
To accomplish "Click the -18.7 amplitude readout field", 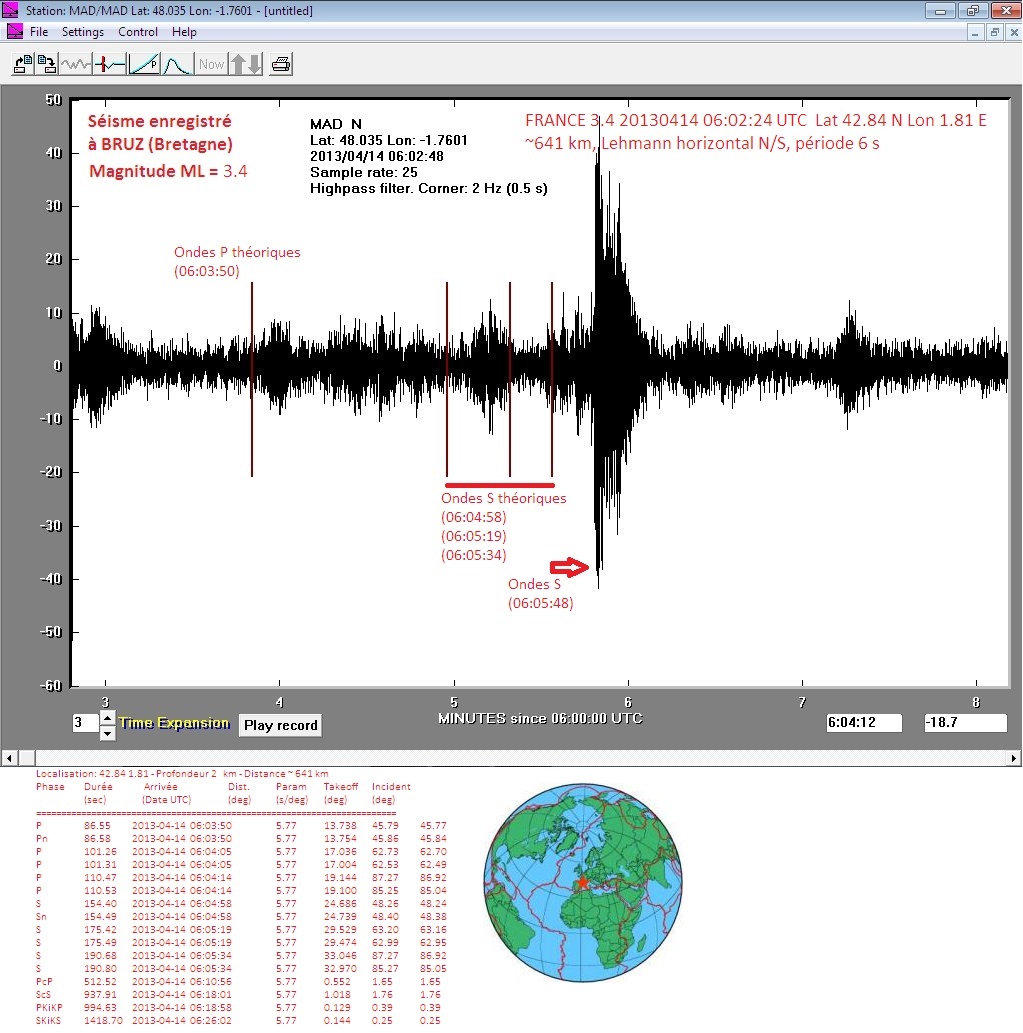I will pos(964,723).
